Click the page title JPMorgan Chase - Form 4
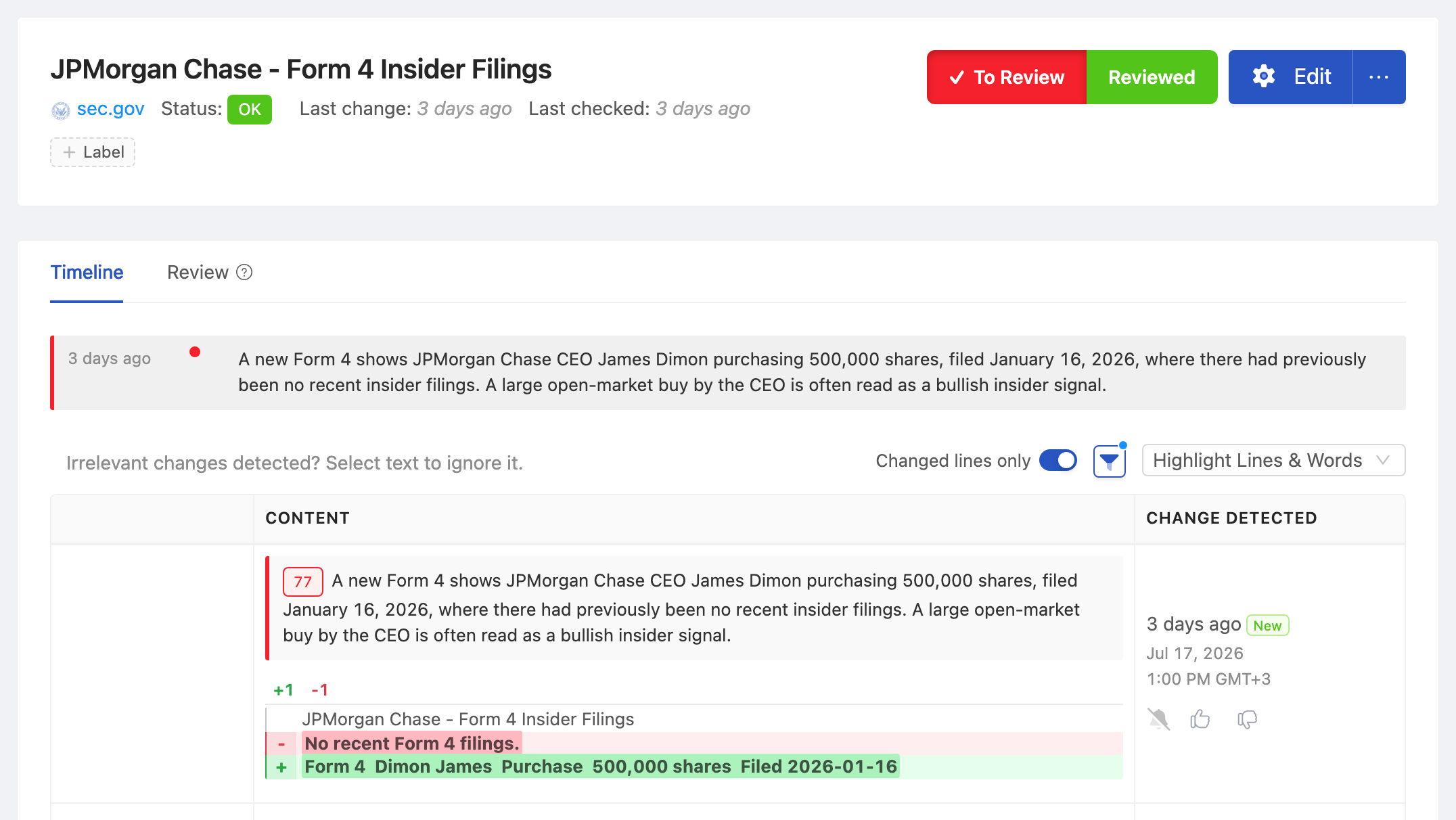The width and height of the screenshot is (1456, 820). pyautogui.click(x=301, y=70)
